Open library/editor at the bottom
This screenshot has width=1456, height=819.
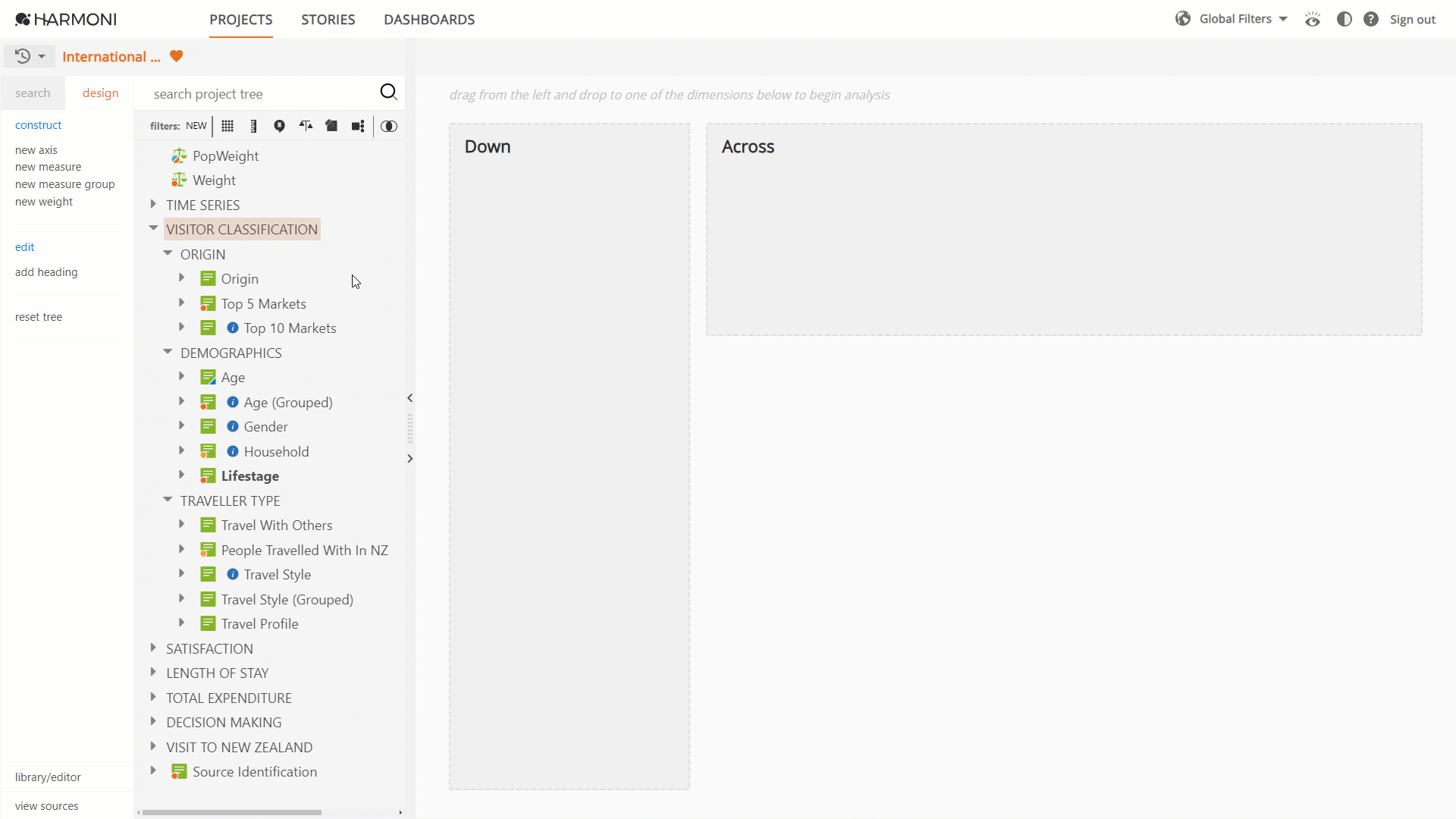(48, 777)
